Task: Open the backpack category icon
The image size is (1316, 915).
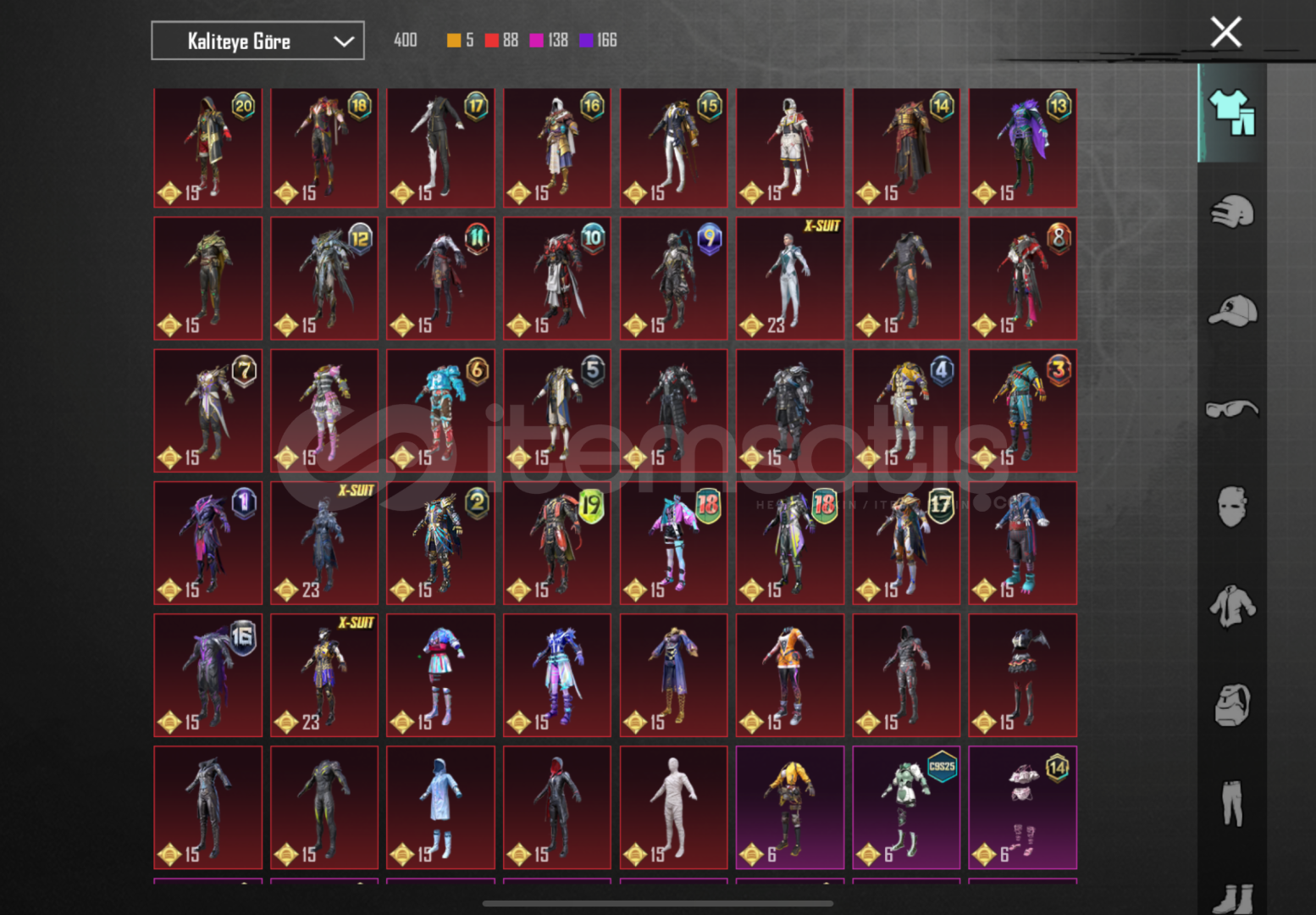Action: point(1232,705)
